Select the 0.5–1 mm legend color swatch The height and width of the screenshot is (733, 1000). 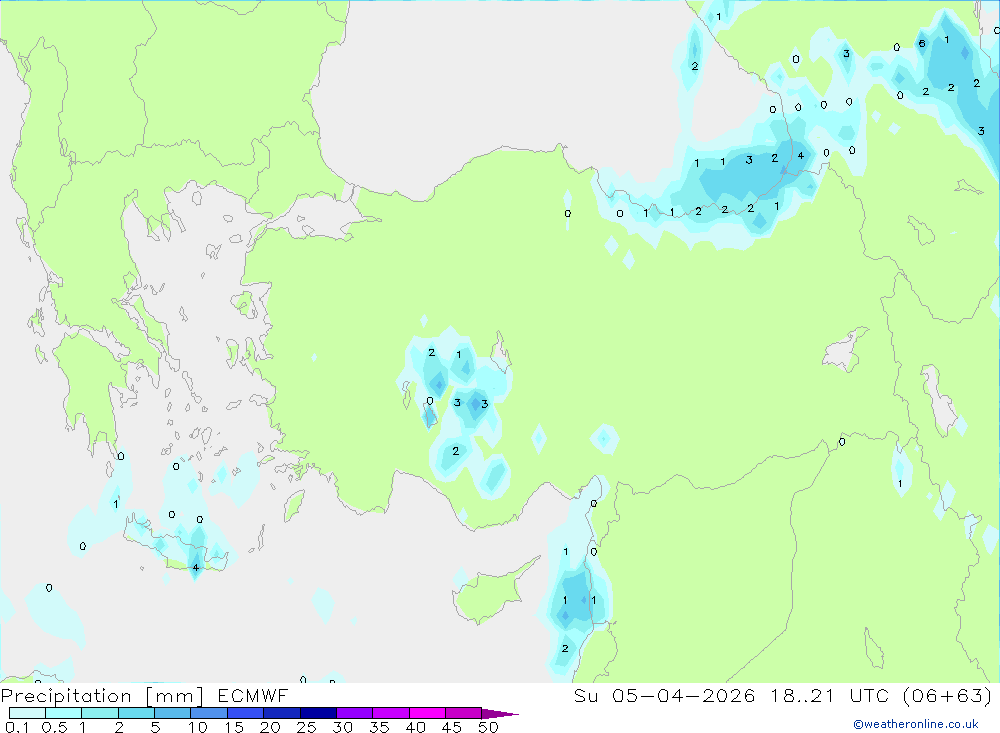(64, 713)
